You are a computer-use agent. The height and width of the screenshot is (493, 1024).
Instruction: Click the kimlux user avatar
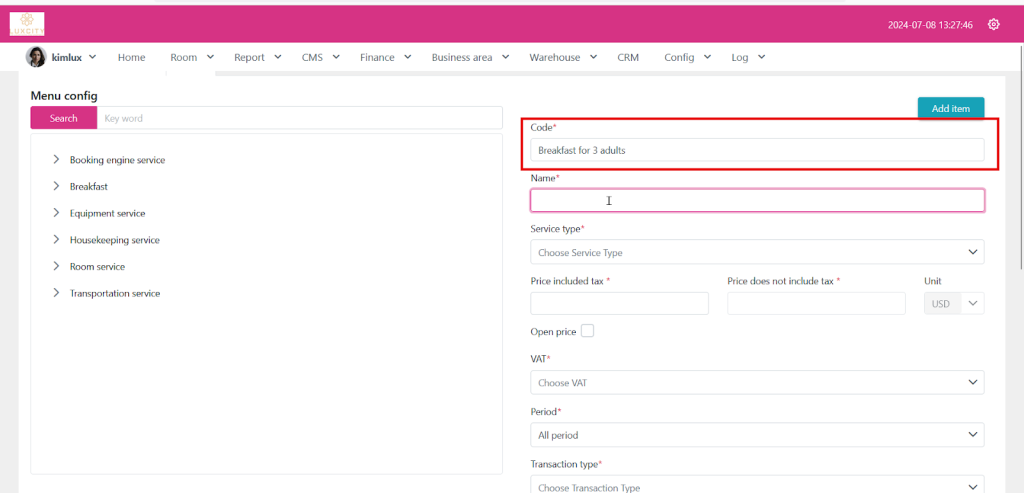36,57
